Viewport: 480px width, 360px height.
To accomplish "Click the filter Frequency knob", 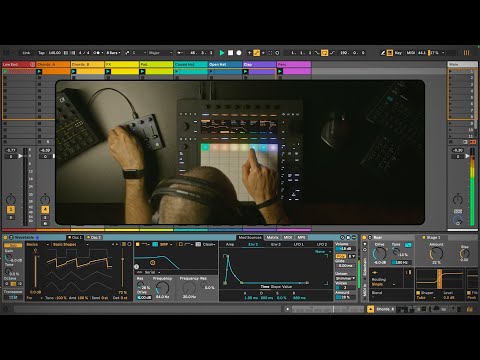I will click(163, 288).
